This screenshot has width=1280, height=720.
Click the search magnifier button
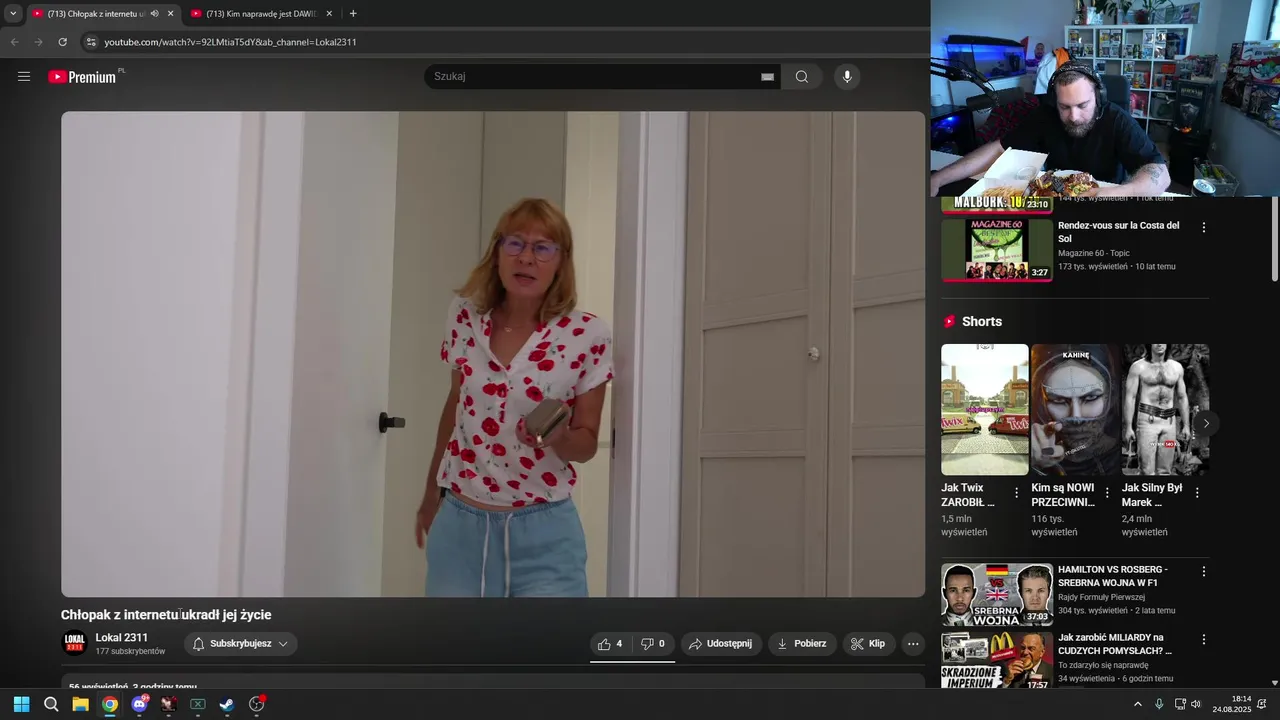pos(802,77)
